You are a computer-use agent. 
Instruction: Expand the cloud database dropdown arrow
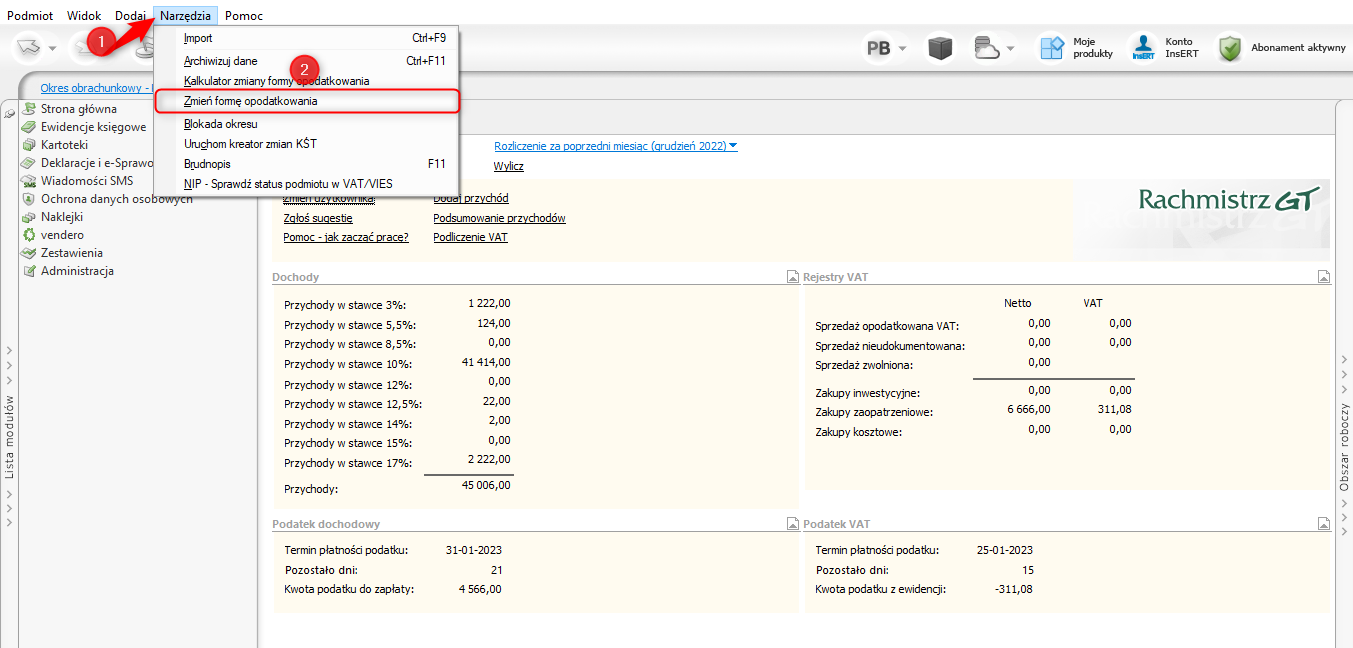1011,49
